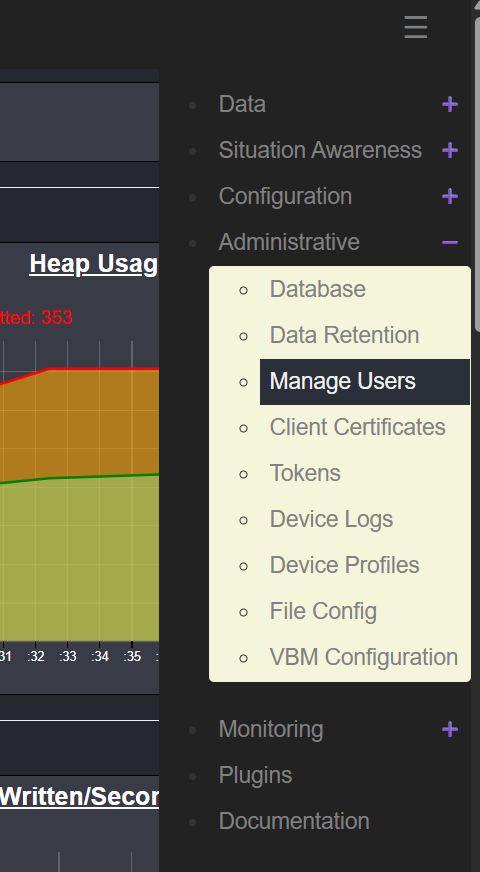This screenshot has width=480, height=872.
Task: Select Manage Users submenu entry
Action: 365,382
